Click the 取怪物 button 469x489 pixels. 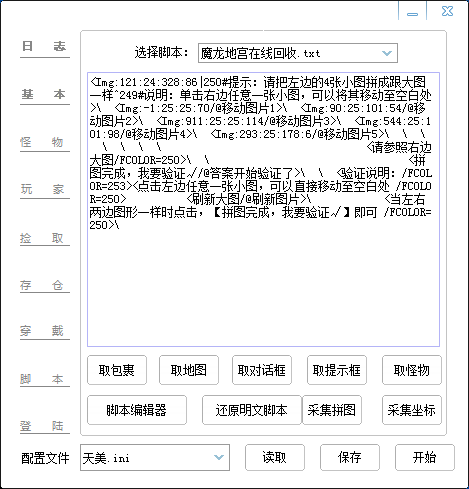[x=412, y=370]
